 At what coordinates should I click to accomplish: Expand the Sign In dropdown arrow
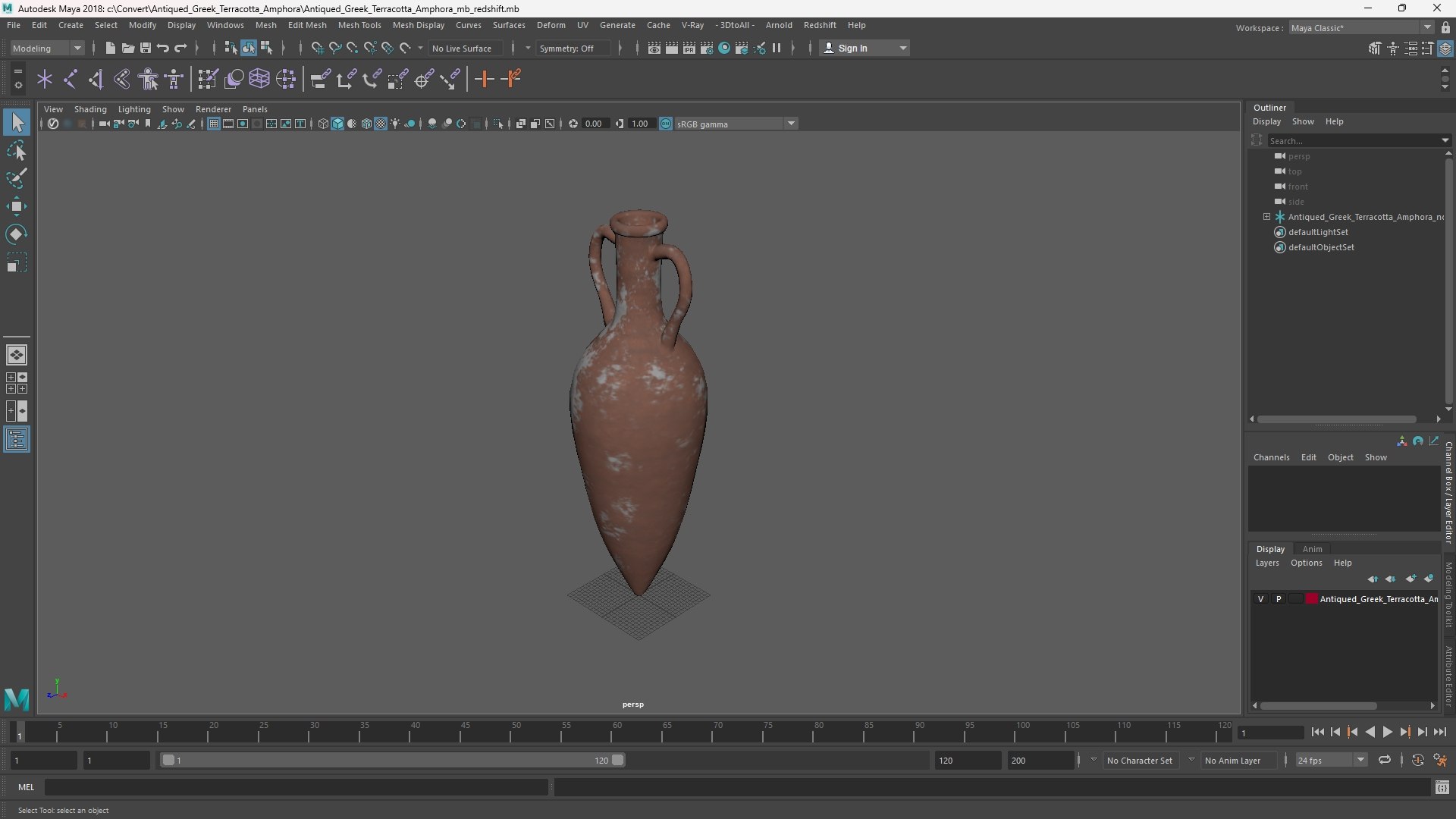tap(903, 48)
